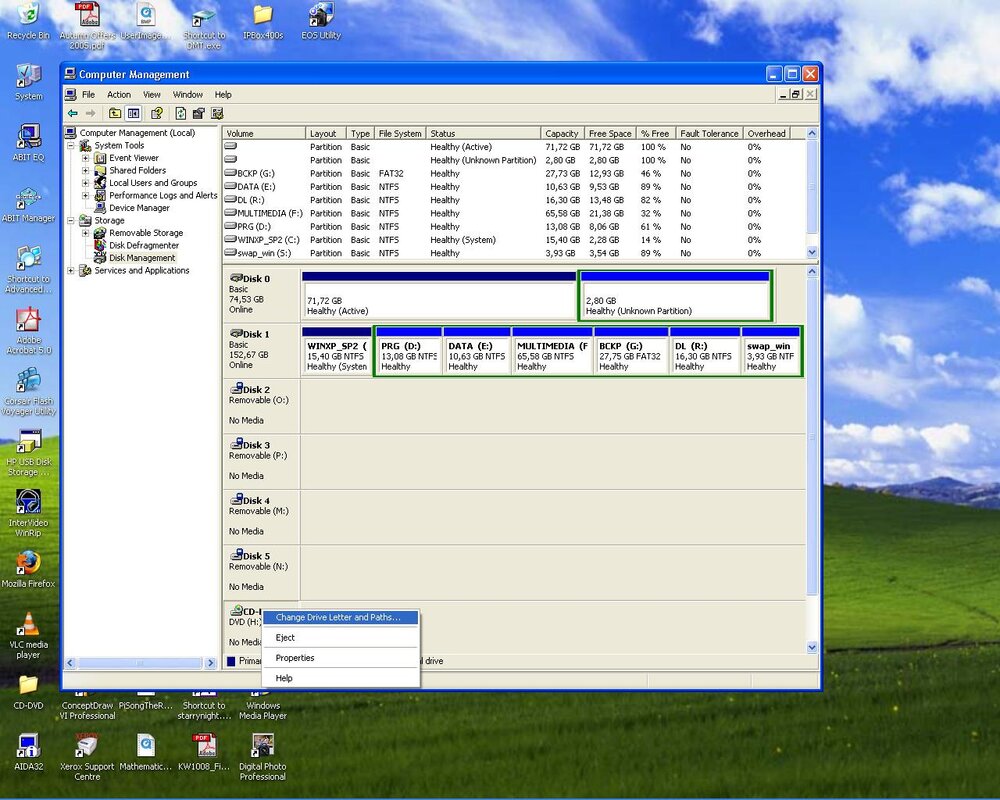Sort by the Capacity column header

(x=561, y=134)
